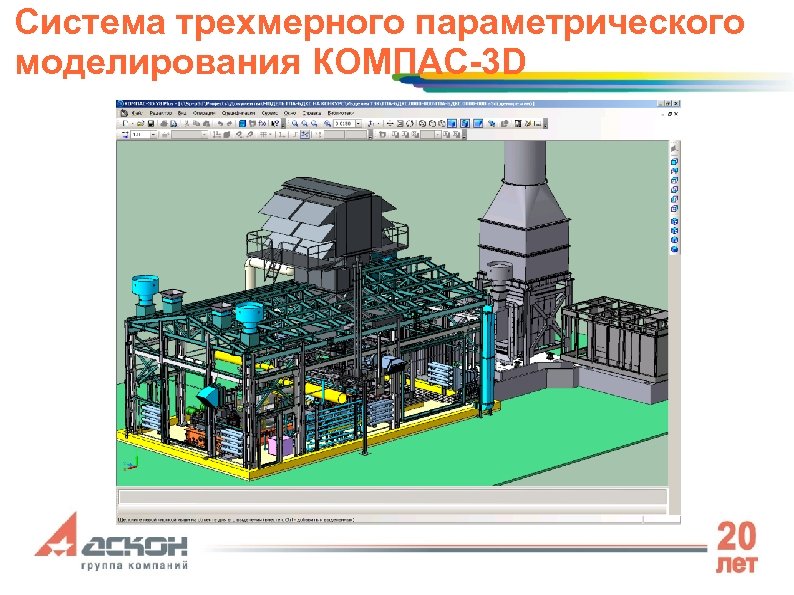Open the Library manager blue icon

coord(243,124)
